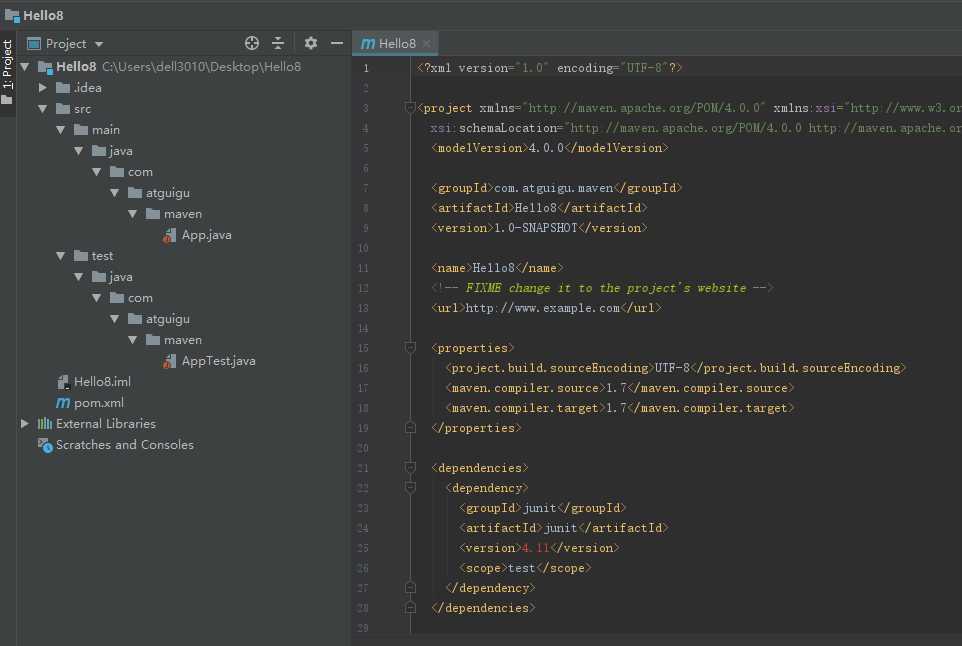962x646 pixels.
Task: Click the maven.compiler.source line
Action: point(620,388)
